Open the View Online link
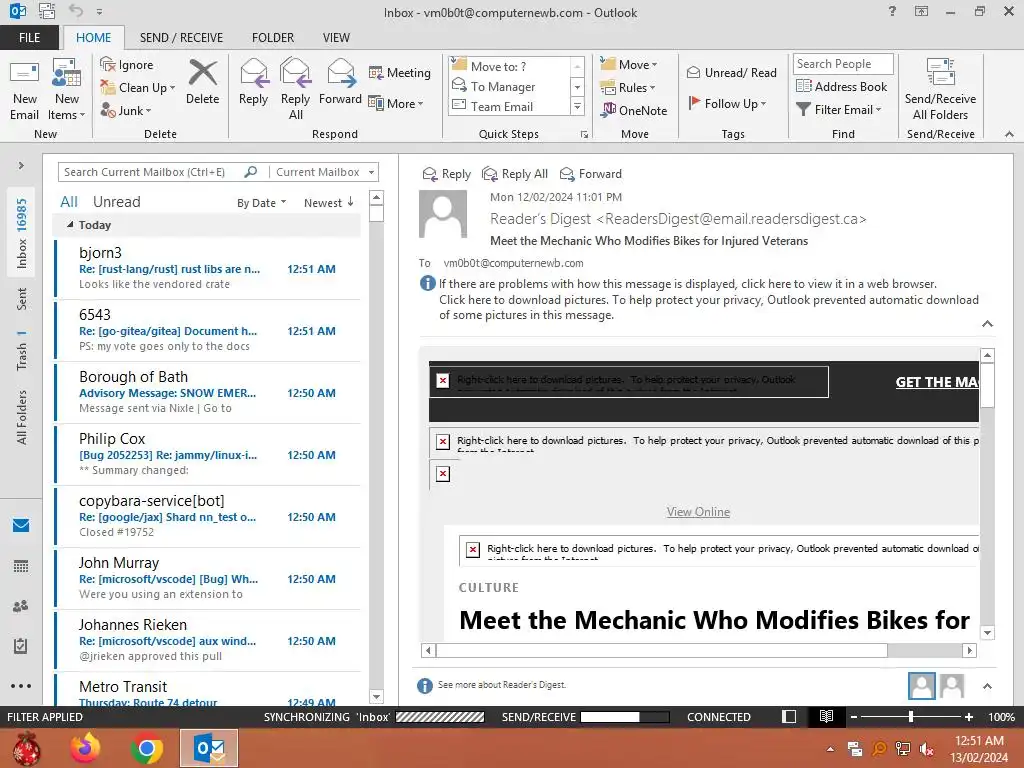This screenshot has width=1024, height=768. click(698, 512)
